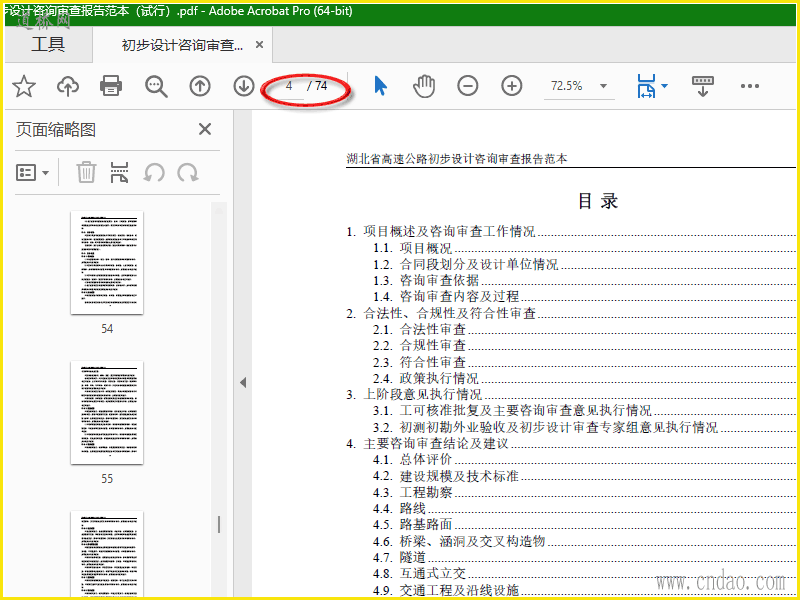Click the 页面缩略图 panel title

[56, 130]
